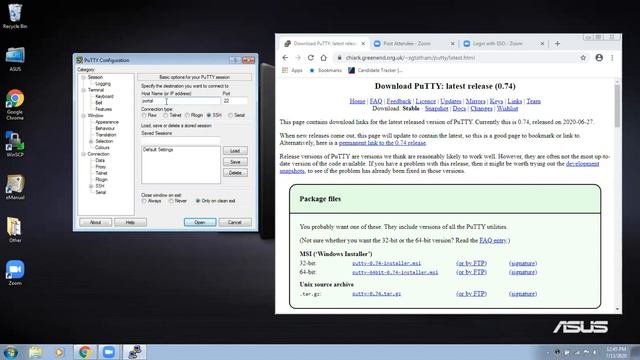Image resolution: width=640 pixels, height=360 pixels.
Task: Close the Download PuTTY tab
Action: click(363, 43)
